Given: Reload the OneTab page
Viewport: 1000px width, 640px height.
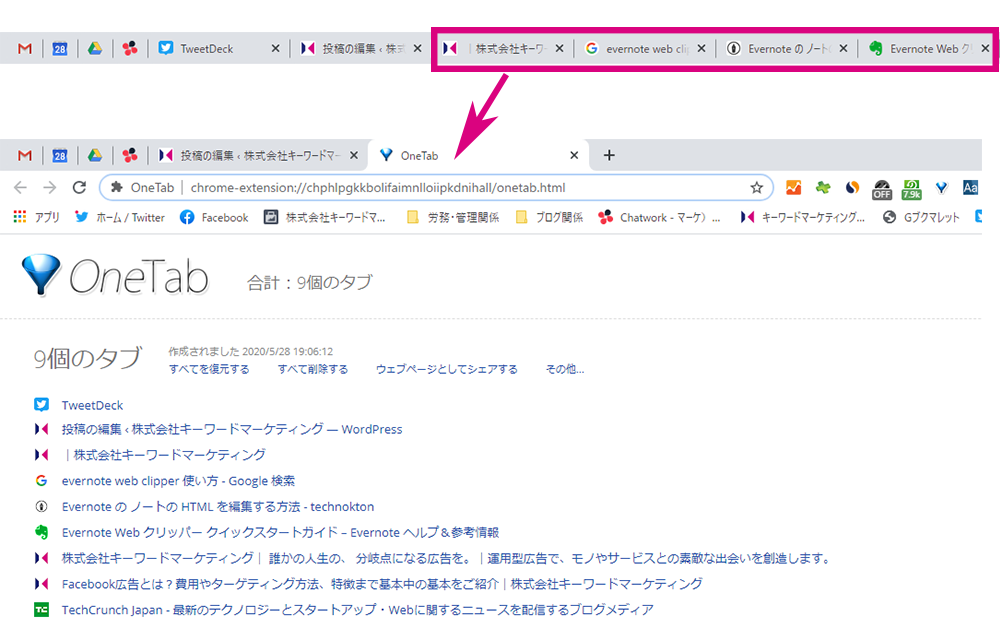Looking at the screenshot, I should 79,187.
